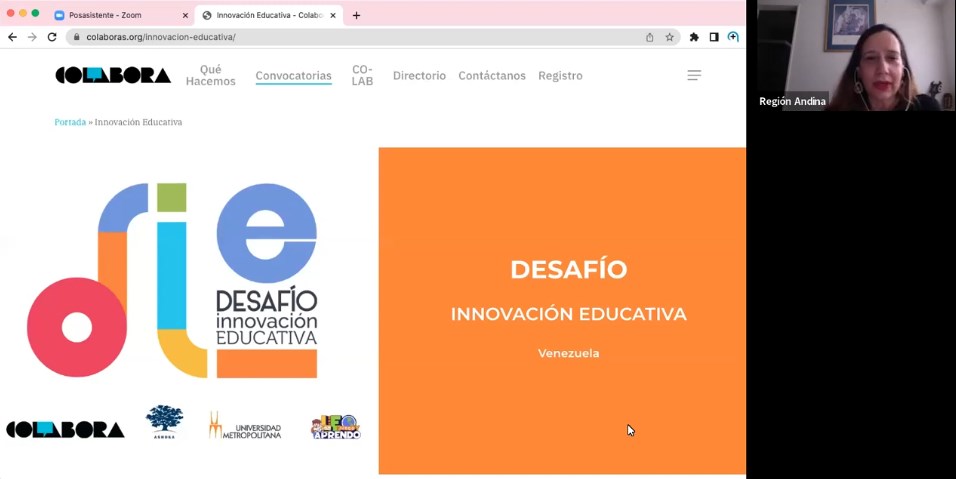Close the Innovación Educativa tab
Image resolution: width=956 pixels, height=479 pixels.
333,15
